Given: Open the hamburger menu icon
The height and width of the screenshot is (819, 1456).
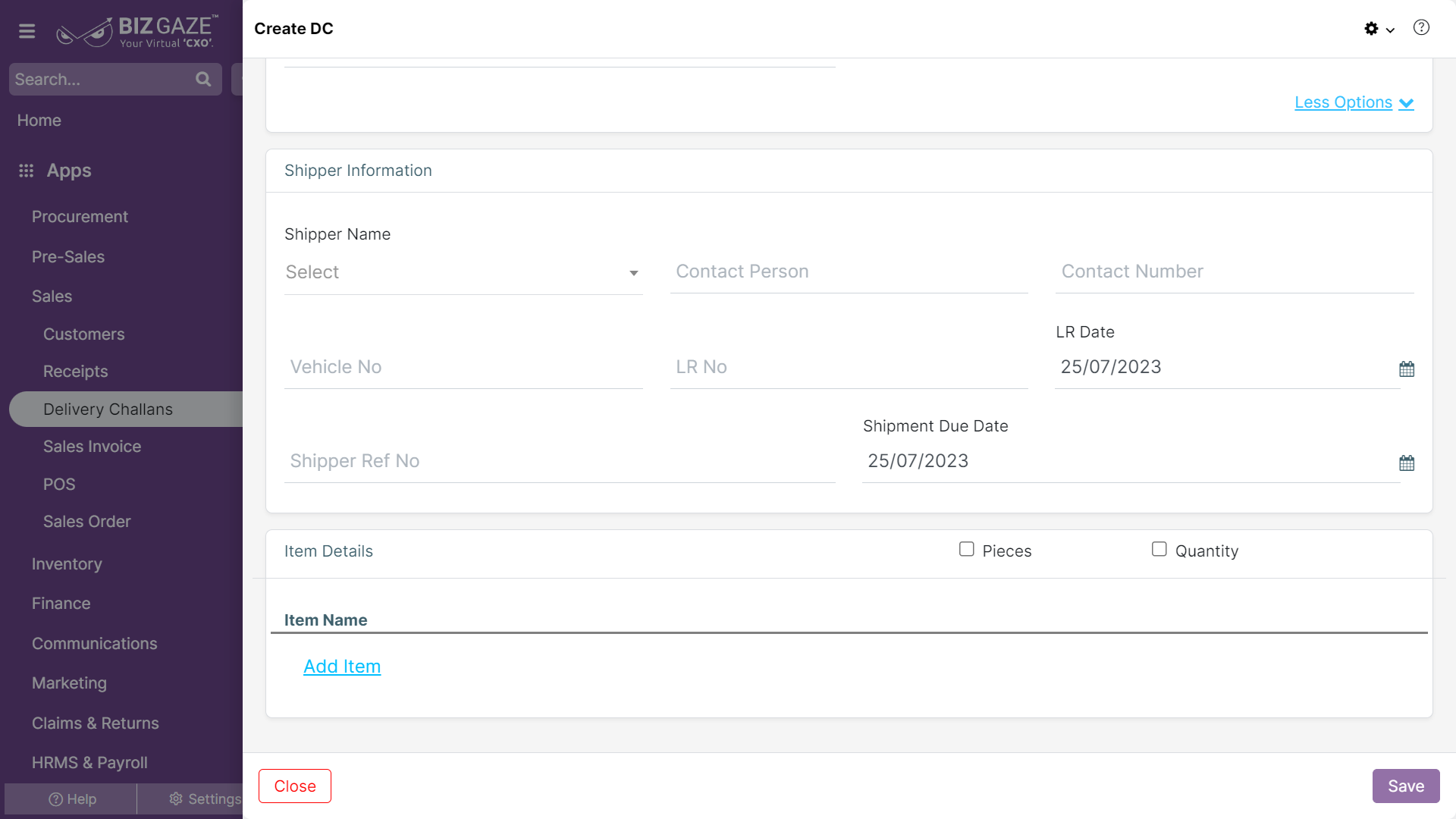Looking at the screenshot, I should [27, 31].
